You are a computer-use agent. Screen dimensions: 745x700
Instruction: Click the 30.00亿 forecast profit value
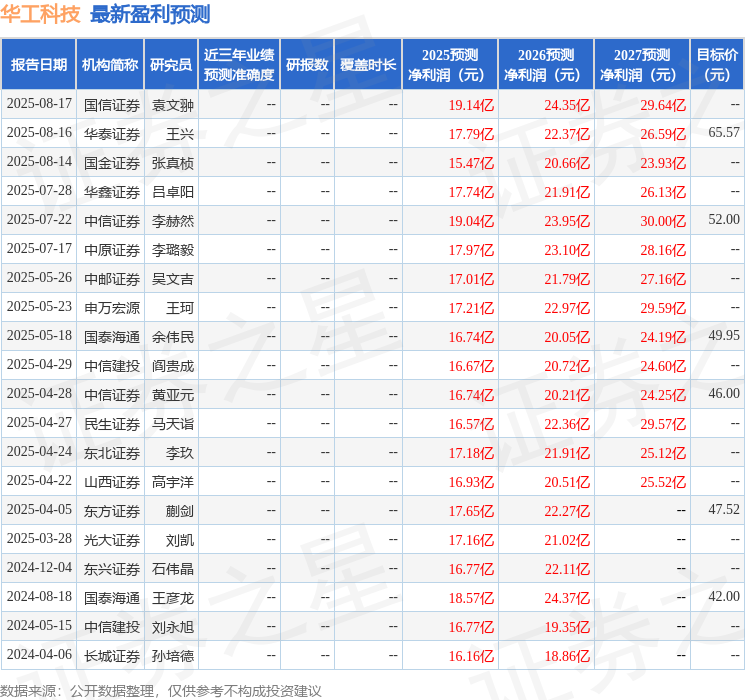click(663, 220)
